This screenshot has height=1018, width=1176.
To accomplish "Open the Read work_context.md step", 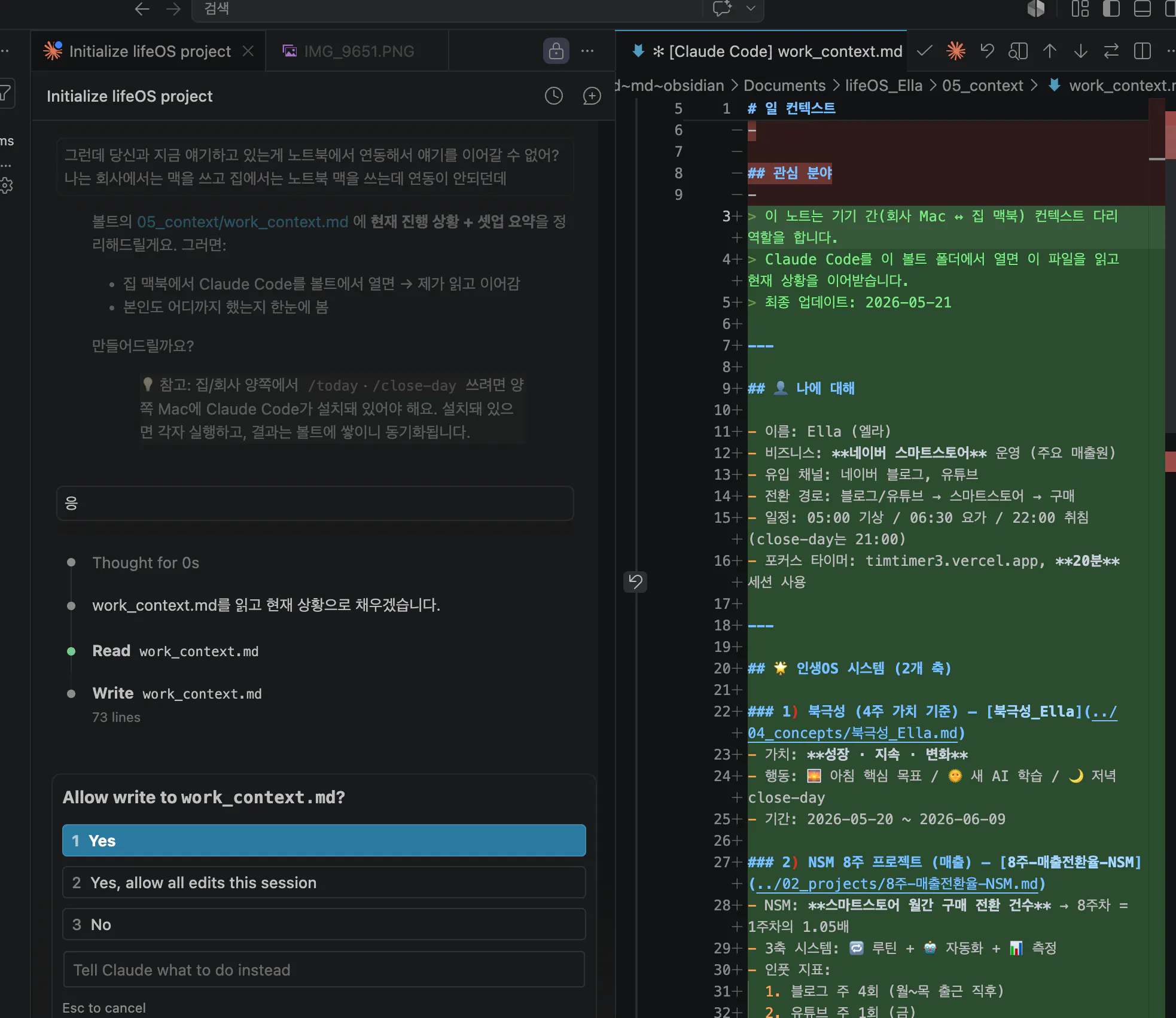I will click(x=175, y=651).
